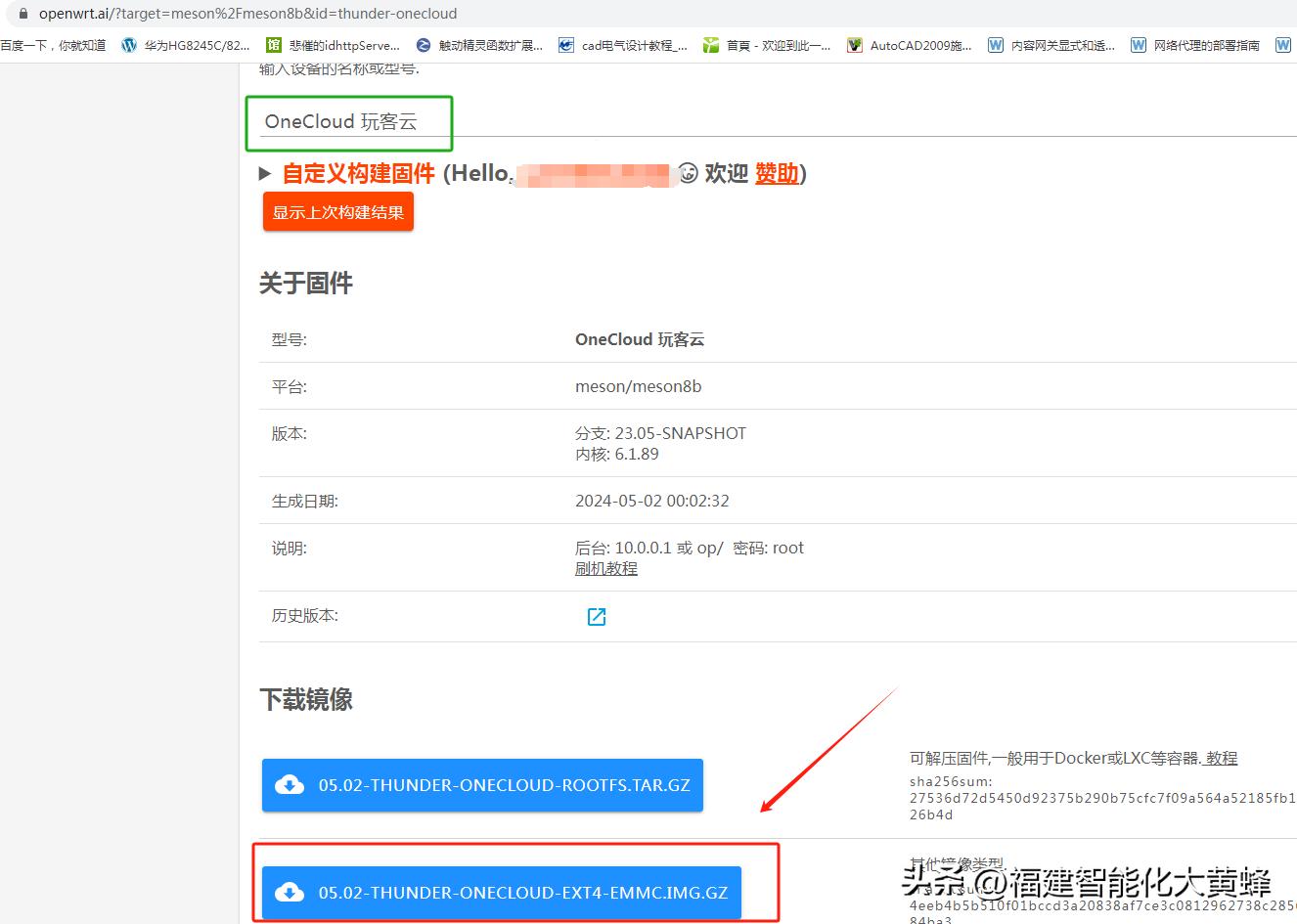Click the AutoCAD2009施 bookmark favicon
The image size is (1297, 924).
coord(854,44)
